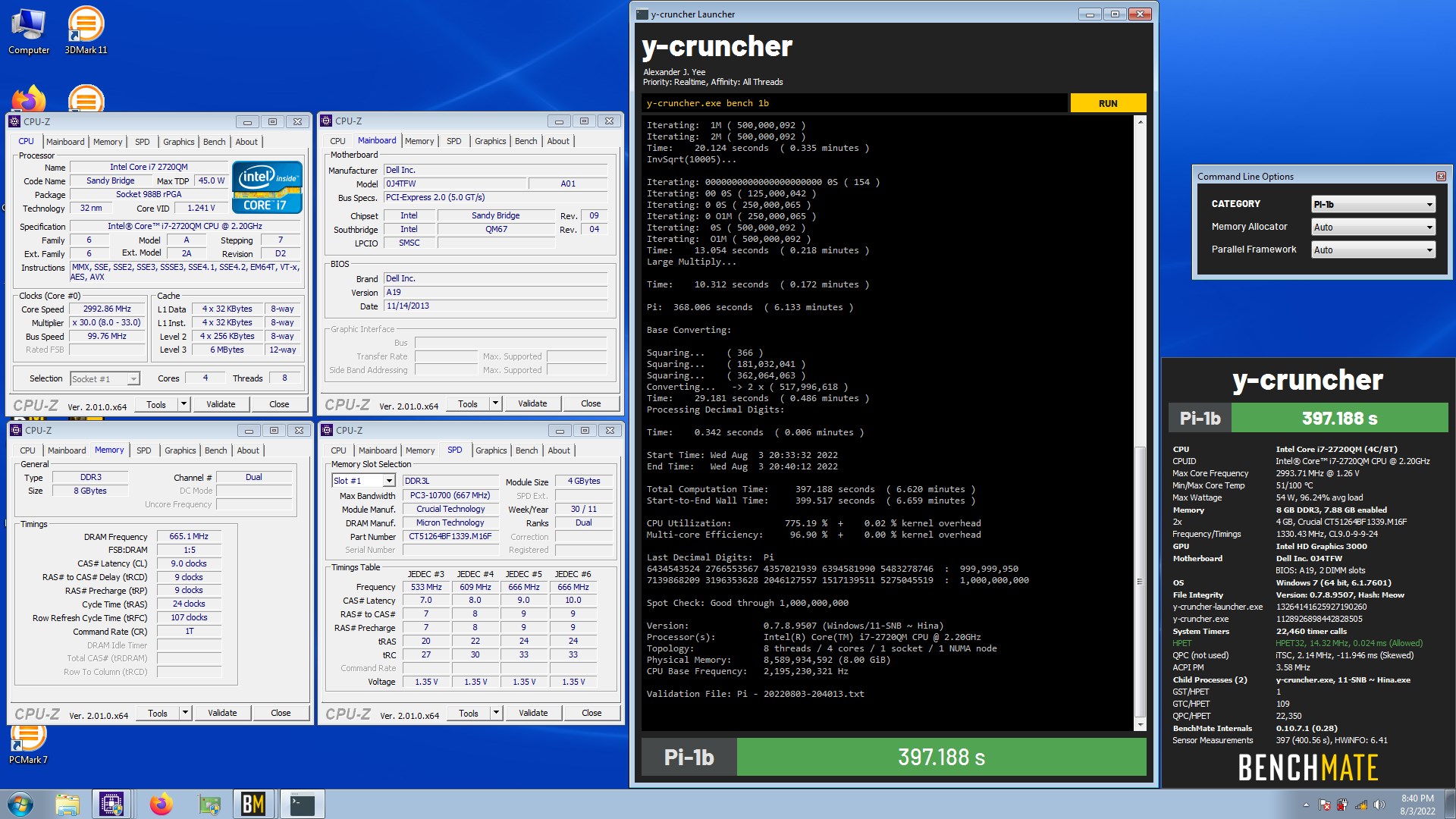
Task: Click the GPU-Z card icon in taskbar
Action: (x=209, y=804)
